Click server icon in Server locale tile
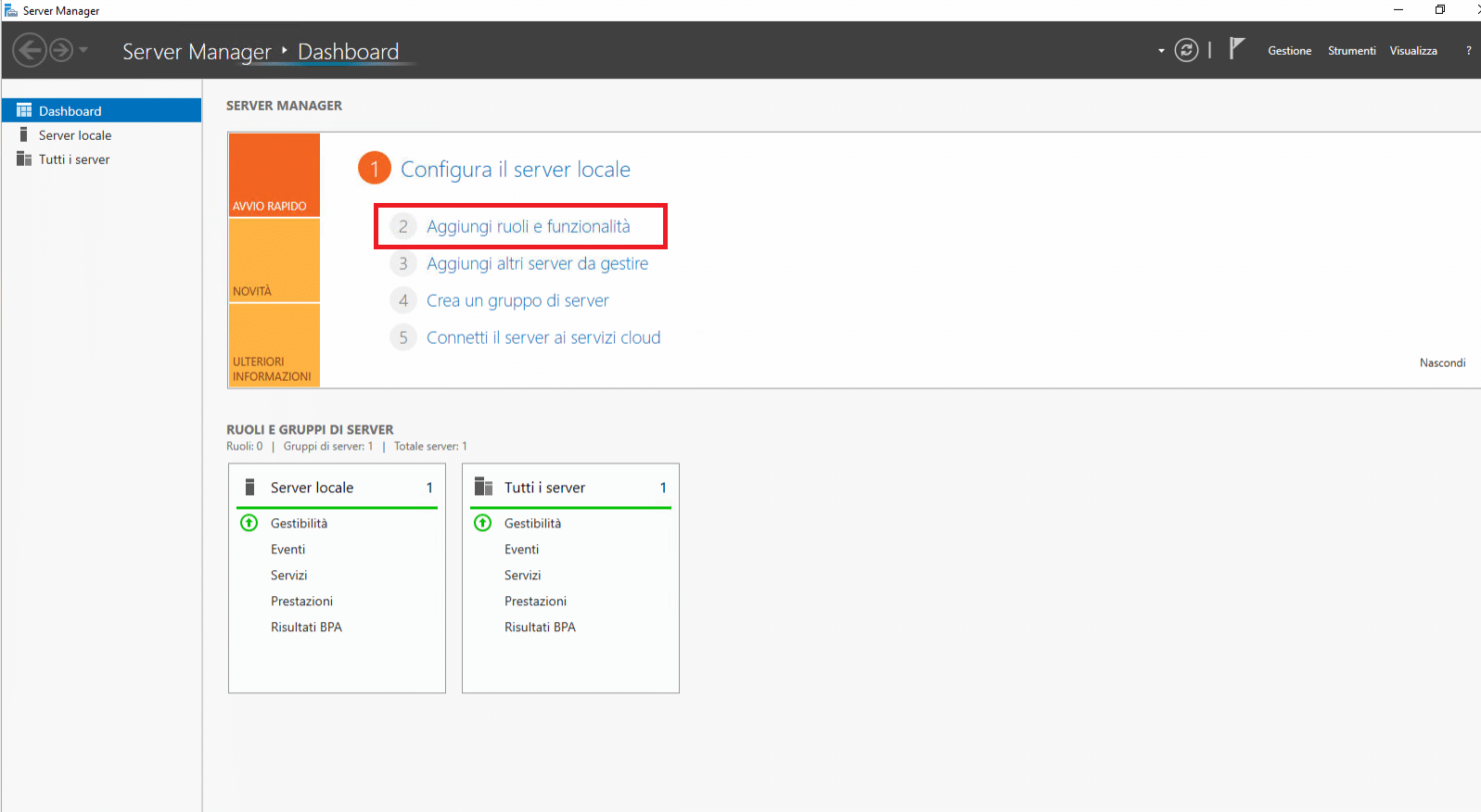The width and height of the screenshot is (1481, 812). click(x=249, y=487)
